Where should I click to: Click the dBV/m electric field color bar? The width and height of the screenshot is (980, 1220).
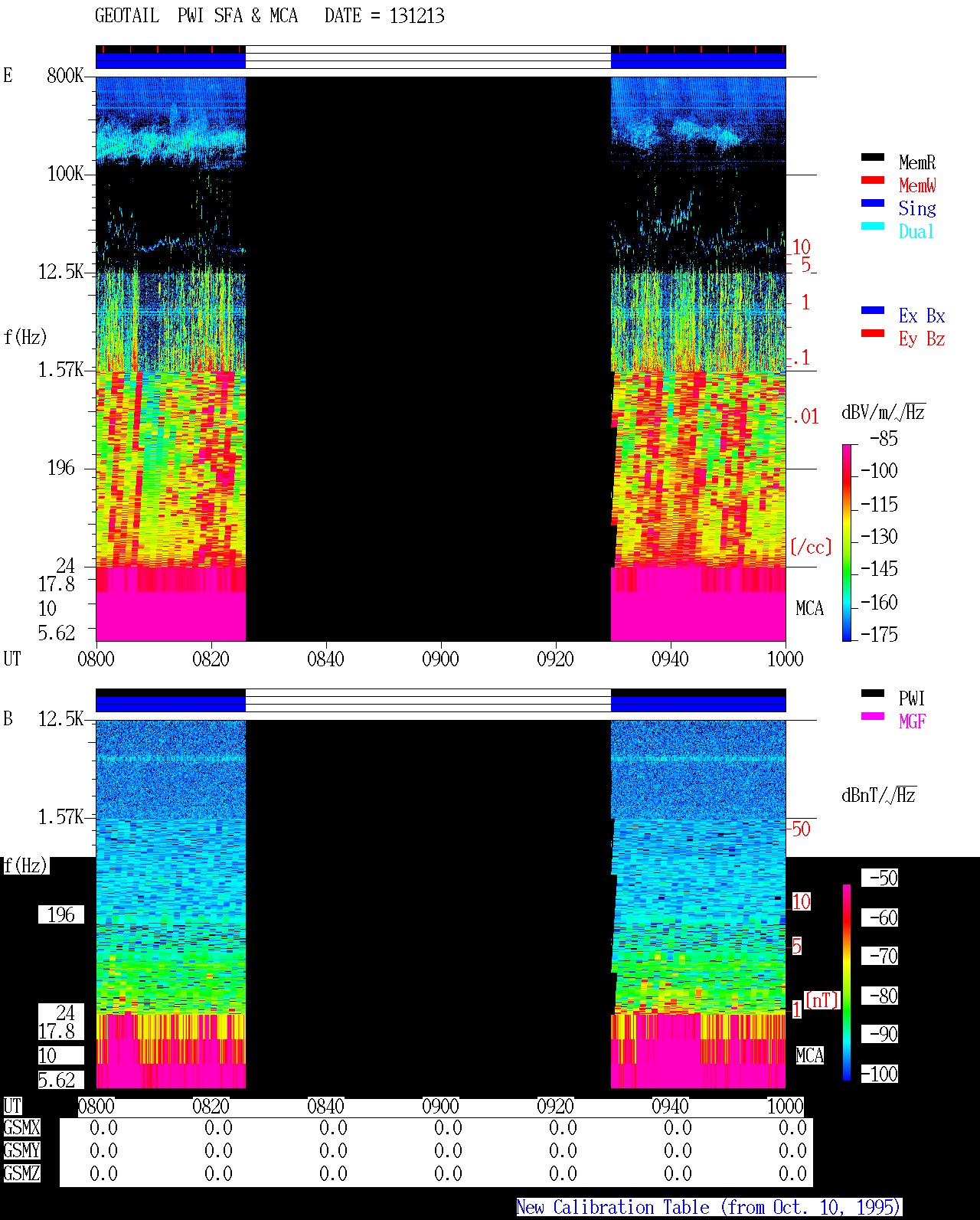click(847, 542)
